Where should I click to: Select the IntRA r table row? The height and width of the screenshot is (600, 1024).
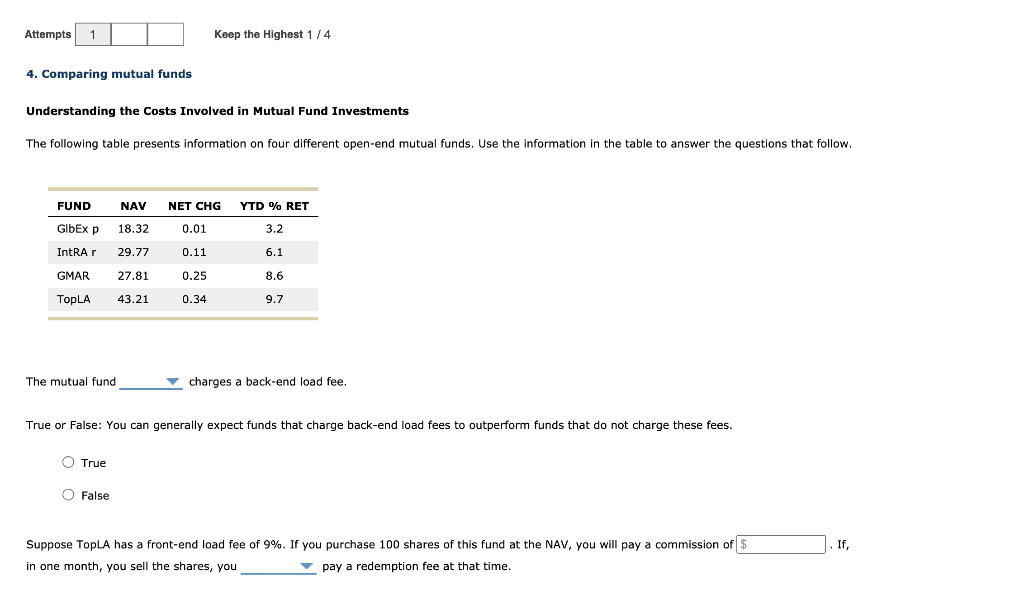180,252
